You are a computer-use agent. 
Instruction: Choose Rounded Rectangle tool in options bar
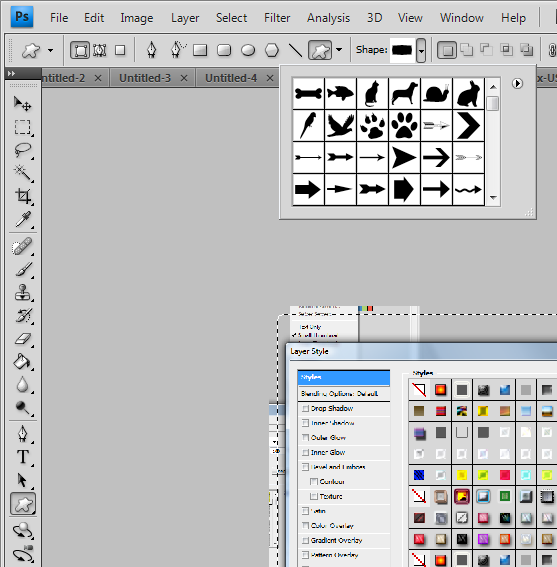[x=224, y=50]
